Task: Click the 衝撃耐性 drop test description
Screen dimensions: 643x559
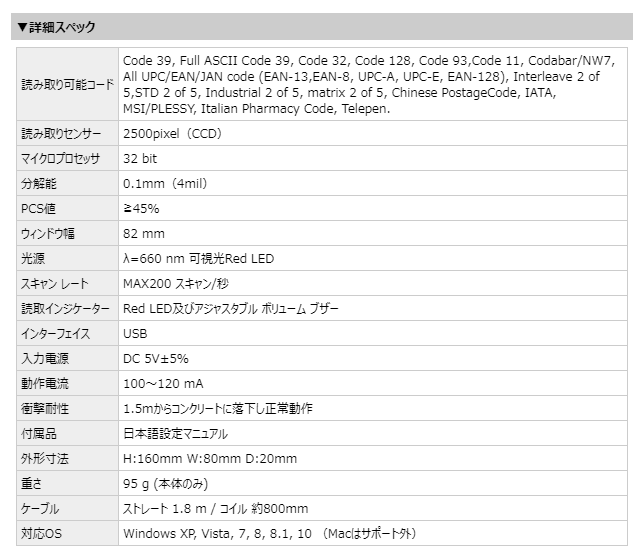Action: (217, 409)
